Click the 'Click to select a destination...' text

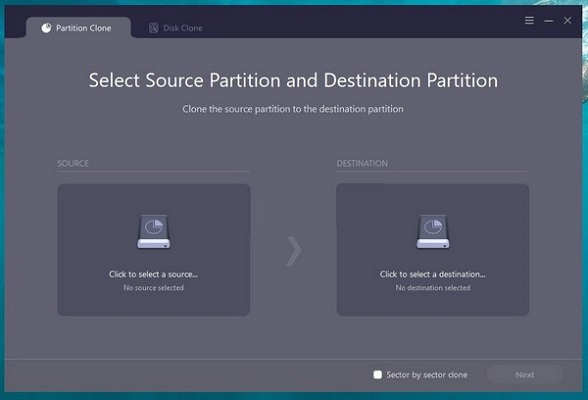coord(432,274)
